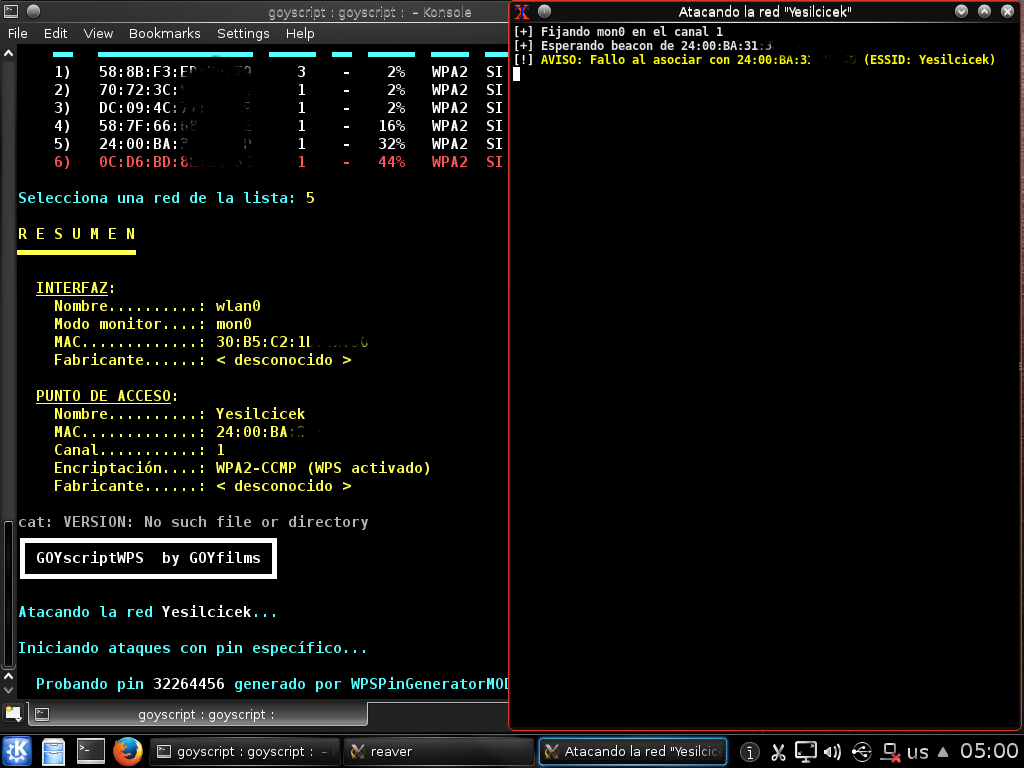
Task: Close the Atacando la red window
Action: (1008, 11)
